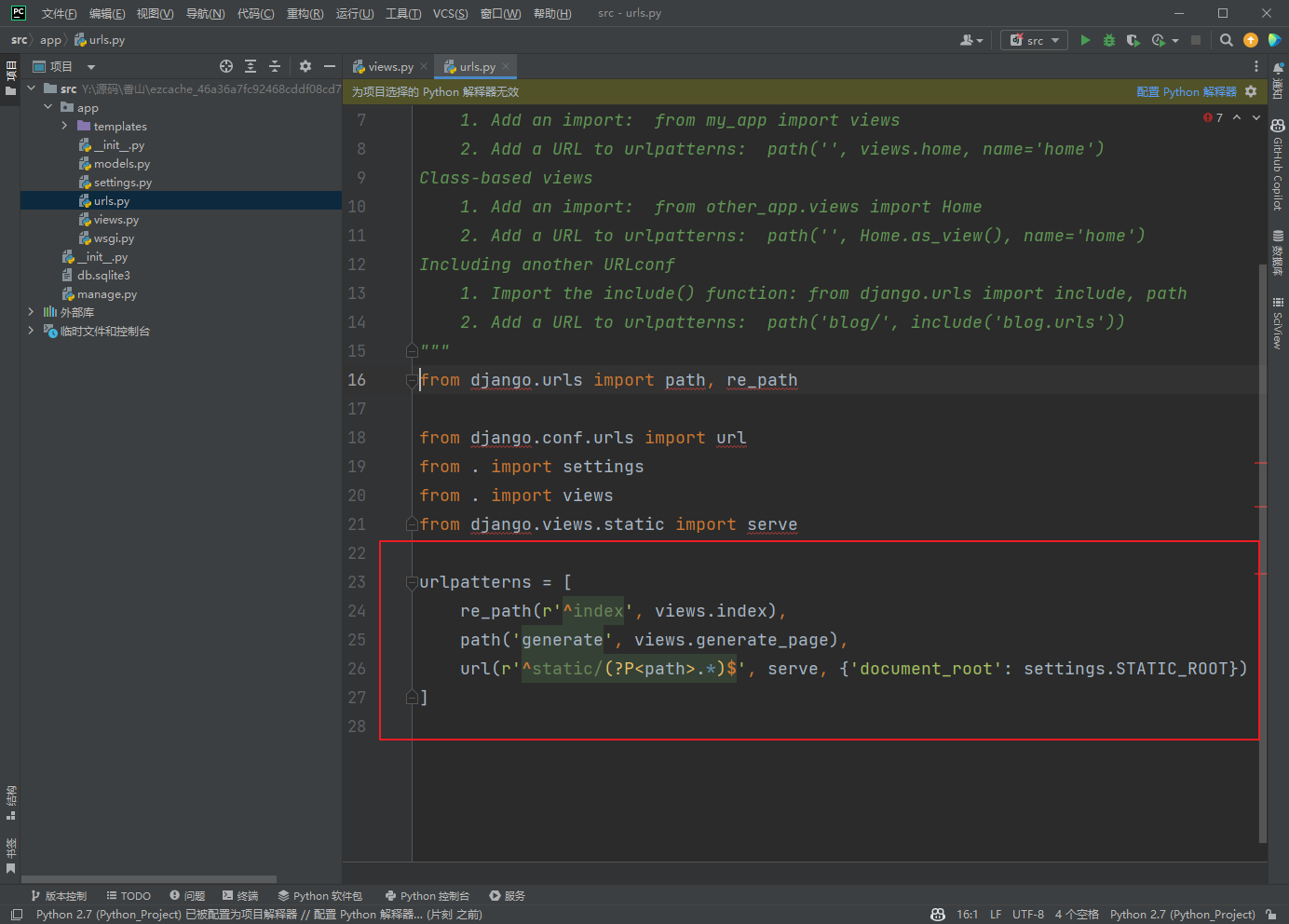Click 配置 Python 解释器 link

point(1187,91)
